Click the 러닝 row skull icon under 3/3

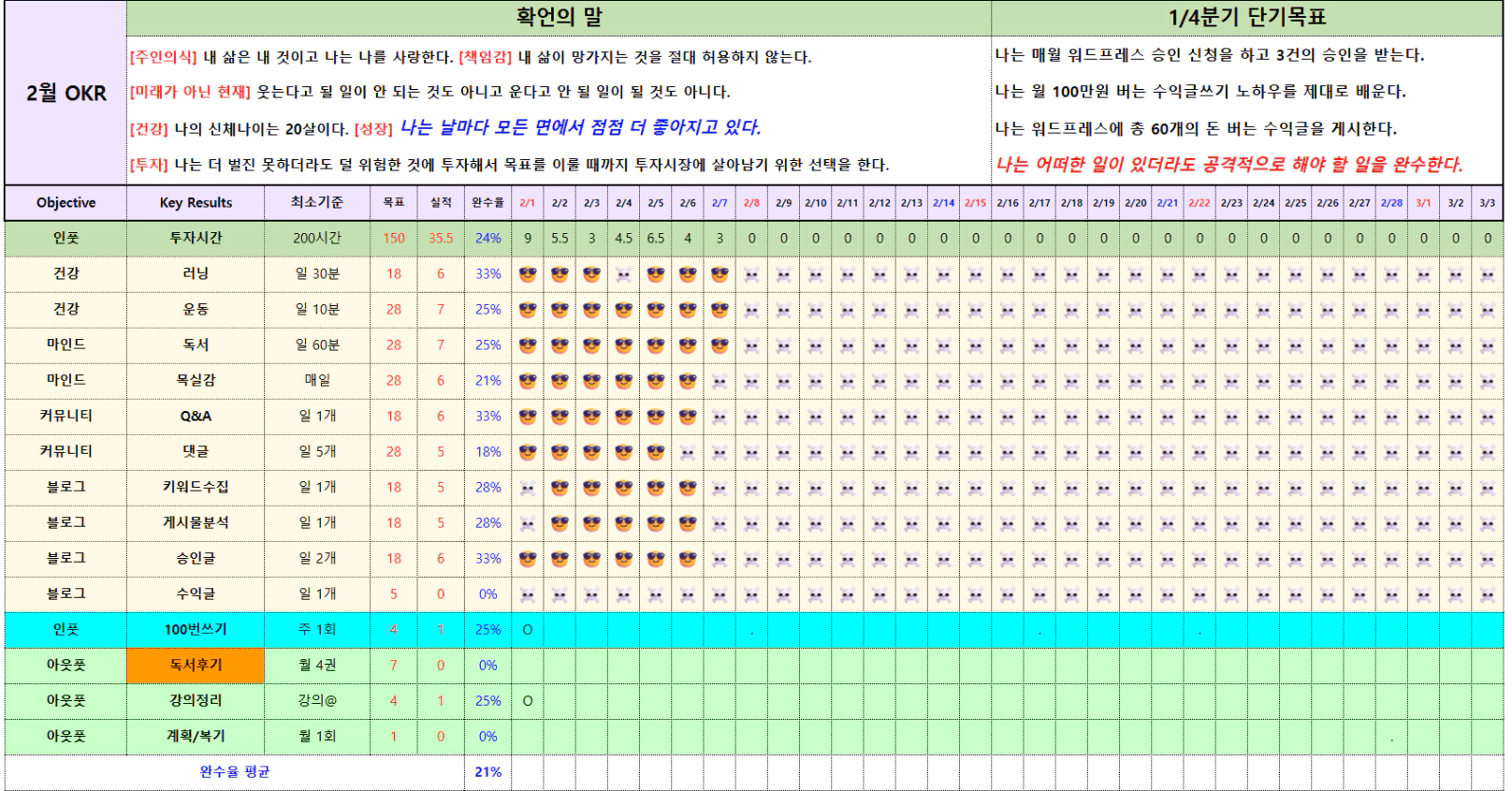[1488, 274]
